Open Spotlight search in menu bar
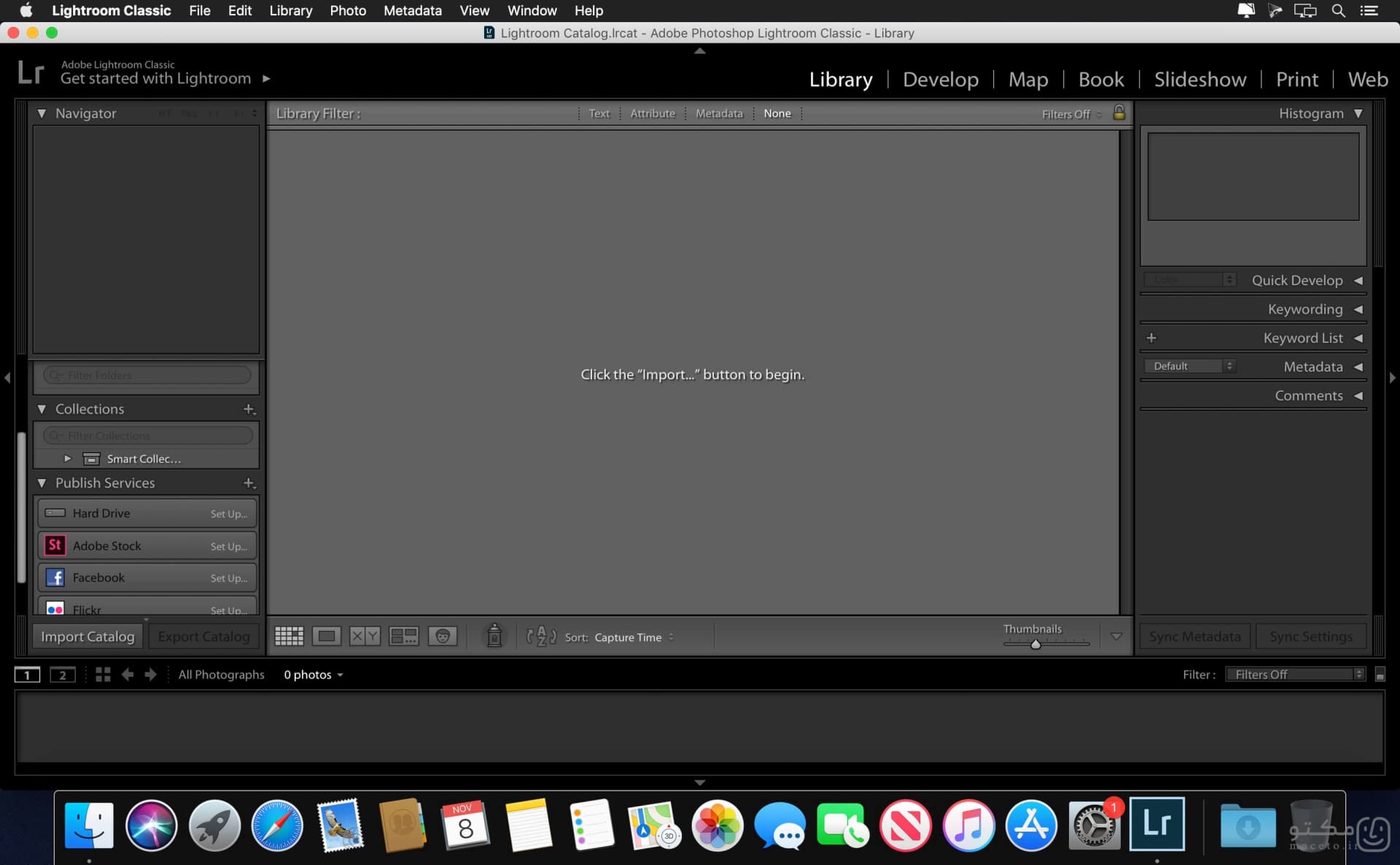This screenshot has height=865, width=1400. coord(1338,11)
